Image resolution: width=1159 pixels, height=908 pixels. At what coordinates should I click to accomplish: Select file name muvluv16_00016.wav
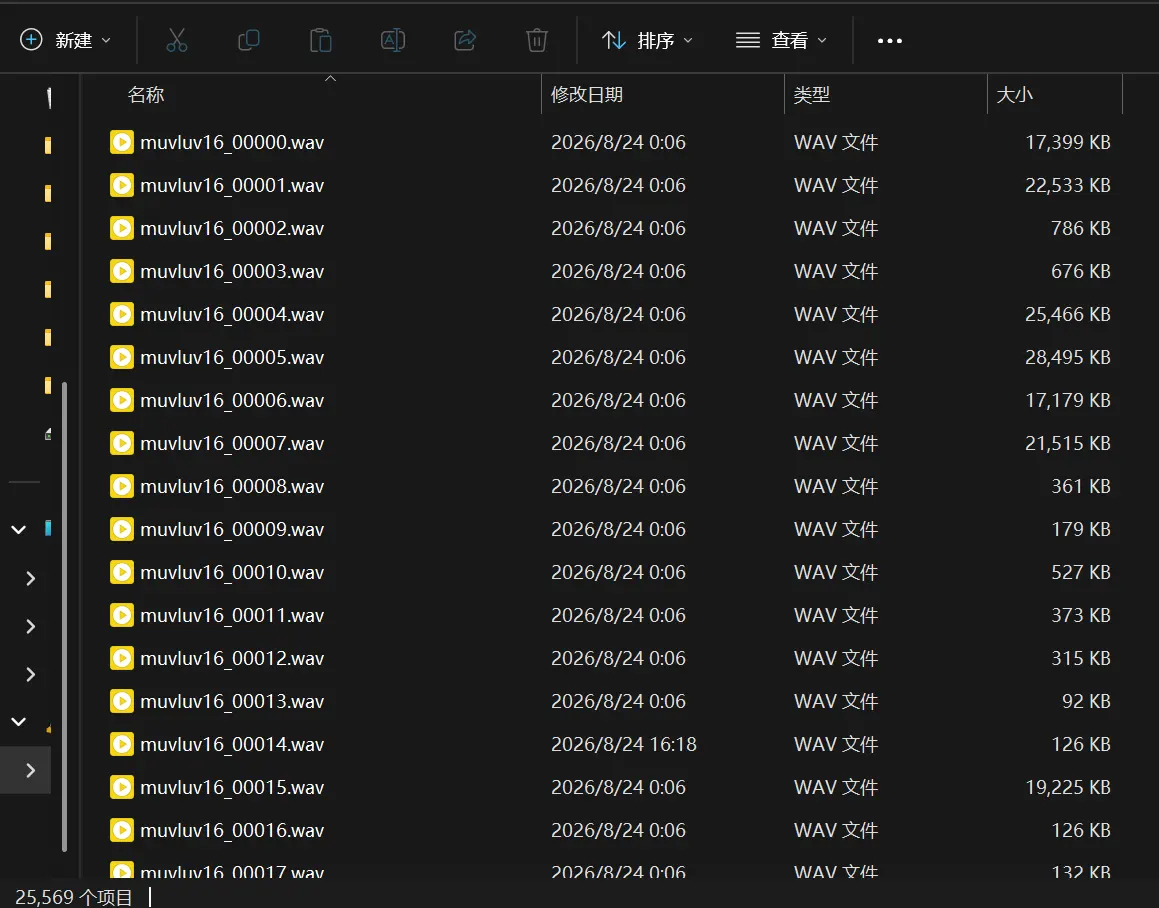coord(232,830)
